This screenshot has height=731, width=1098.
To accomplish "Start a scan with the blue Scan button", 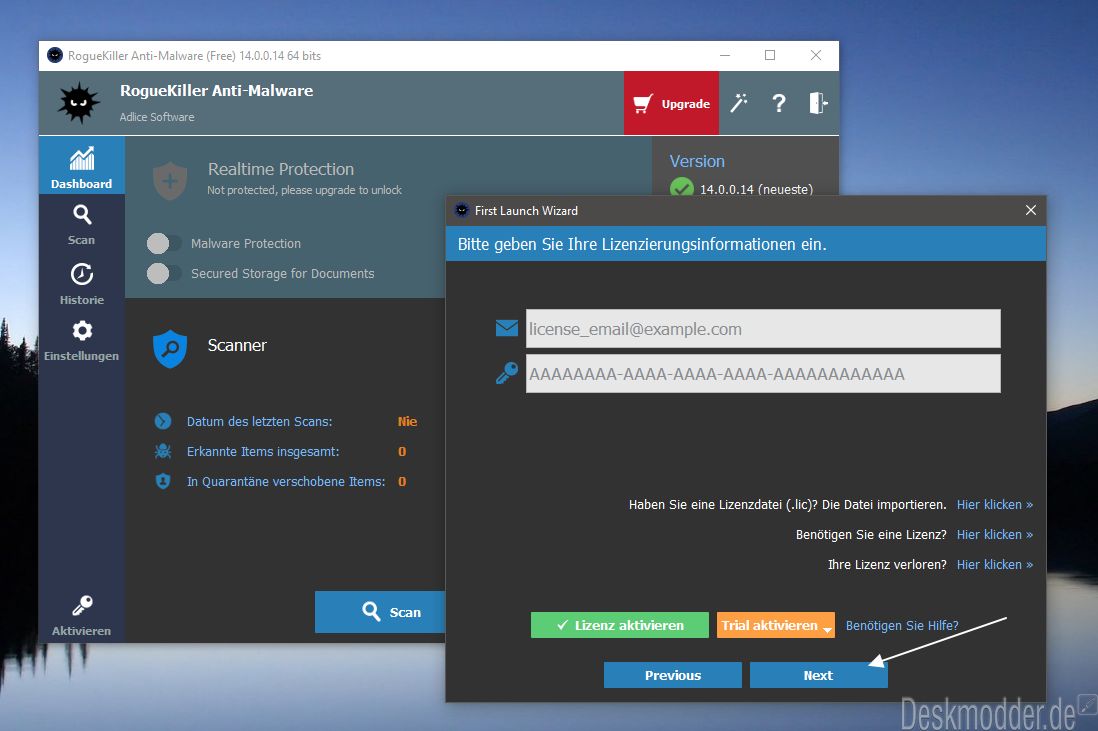I will click(x=380, y=612).
